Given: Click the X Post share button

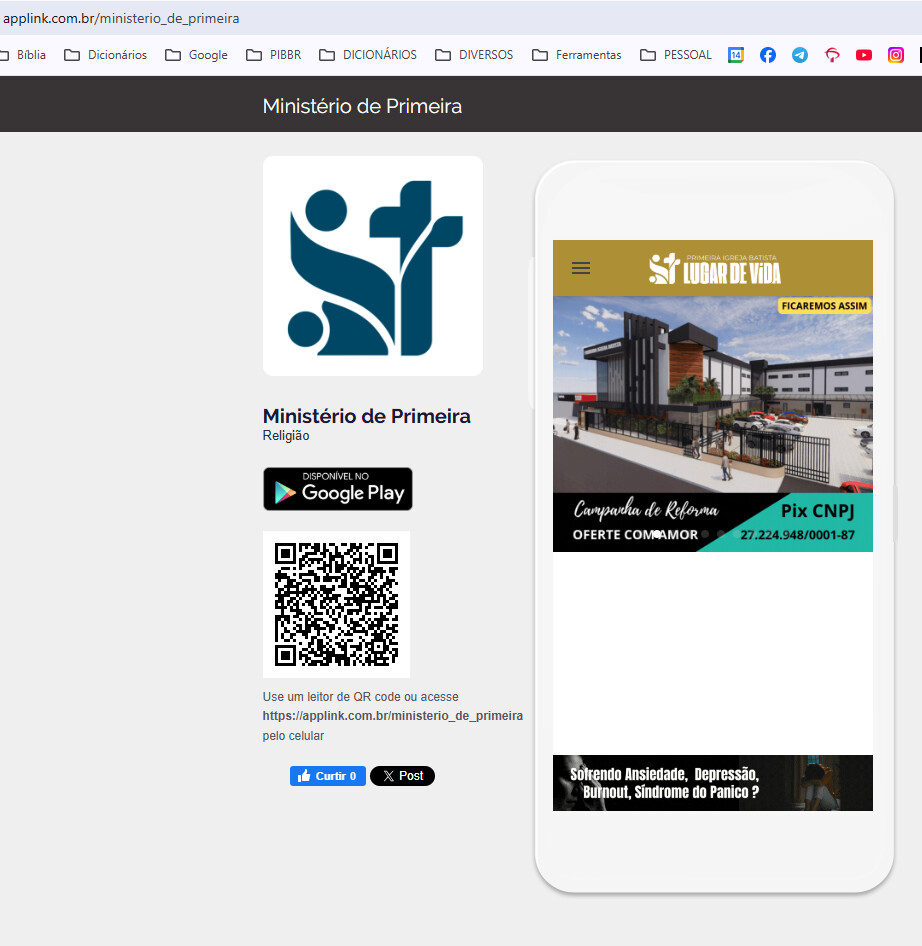Looking at the screenshot, I should (x=402, y=776).
